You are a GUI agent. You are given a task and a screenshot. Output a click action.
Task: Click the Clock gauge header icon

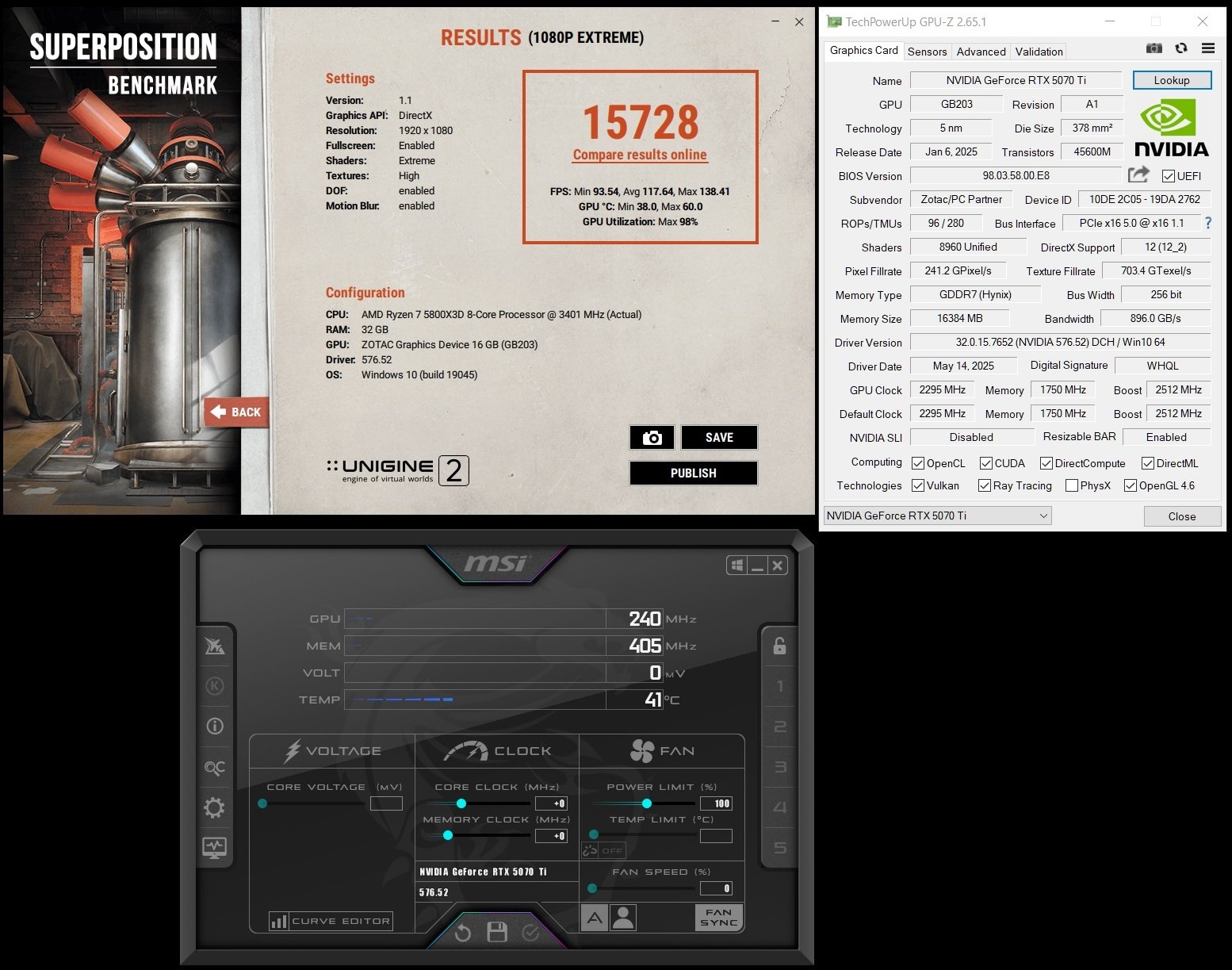pyautogui.click(x=466, y=750)
